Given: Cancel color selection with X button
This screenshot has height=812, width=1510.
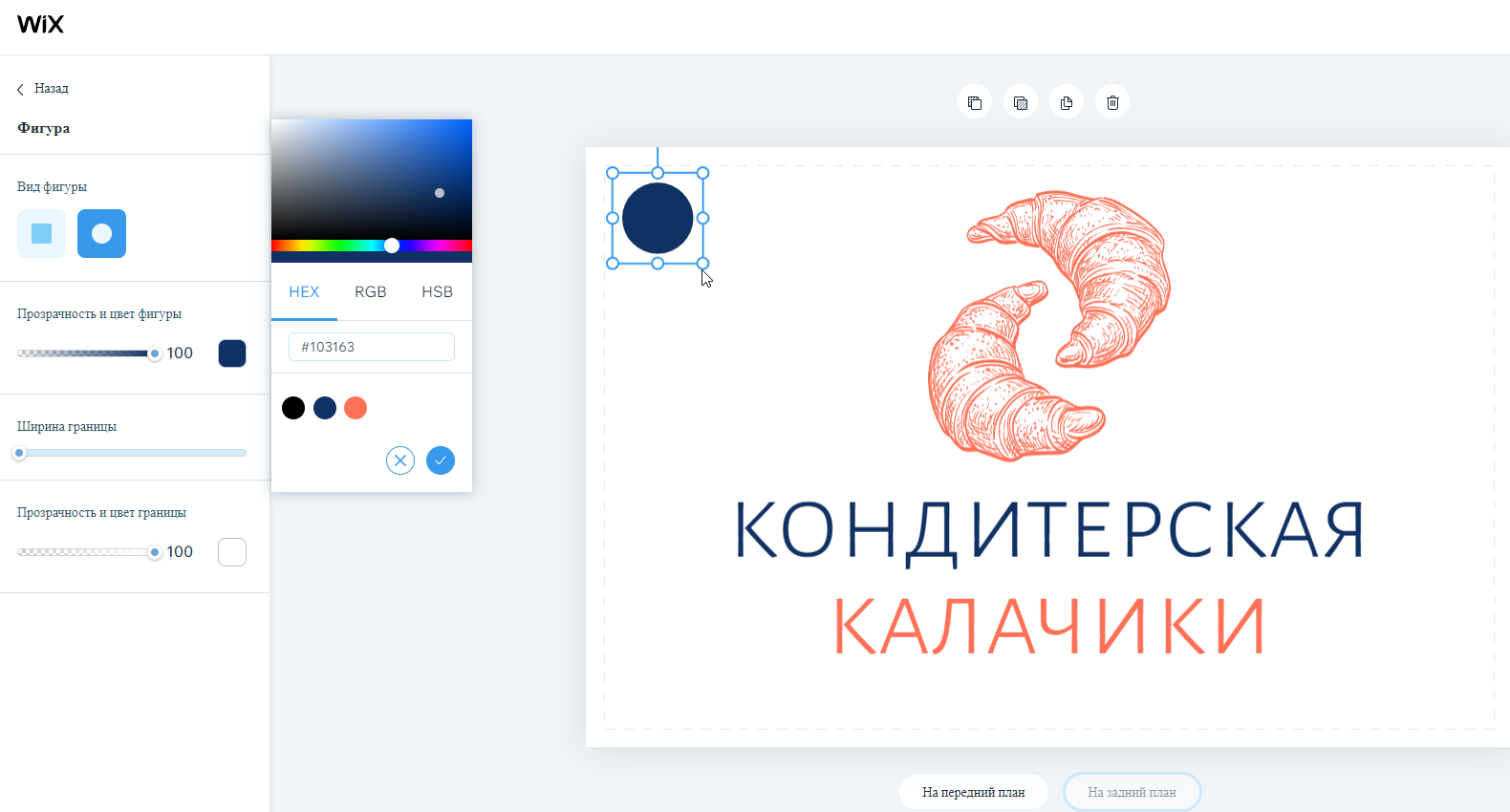Looking at the screenshot, I should point(400,460).
